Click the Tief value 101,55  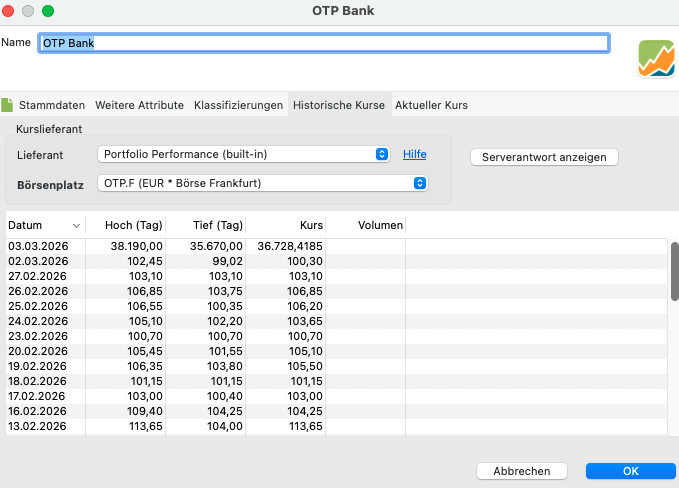click(225, 351)
